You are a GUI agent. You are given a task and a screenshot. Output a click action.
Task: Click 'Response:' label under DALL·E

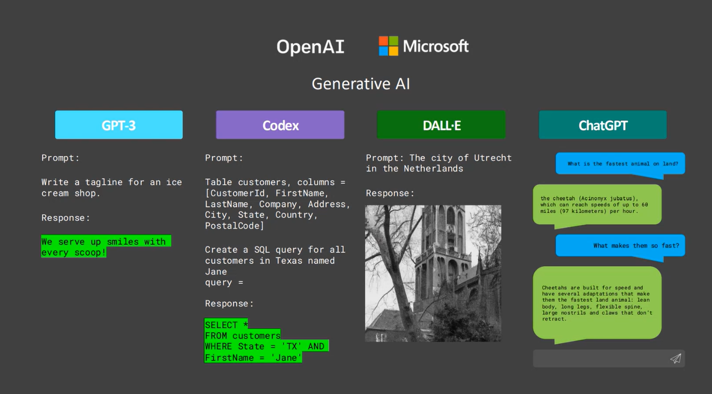pos(390,193)
